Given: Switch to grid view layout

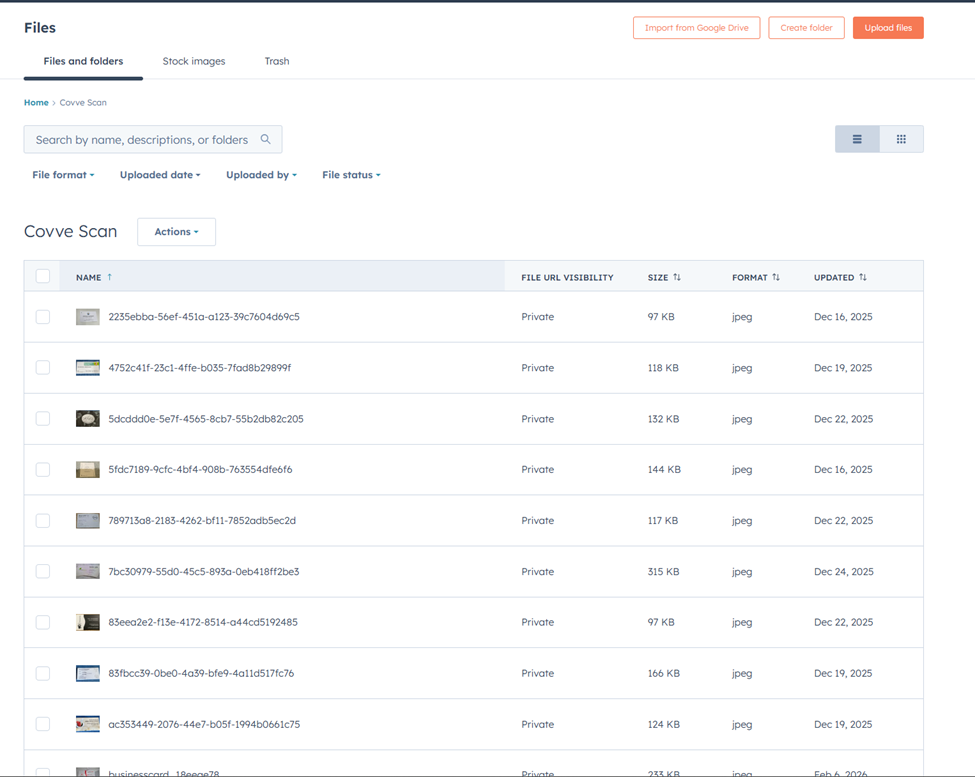Looking at the screenshot, I should 901,139.
